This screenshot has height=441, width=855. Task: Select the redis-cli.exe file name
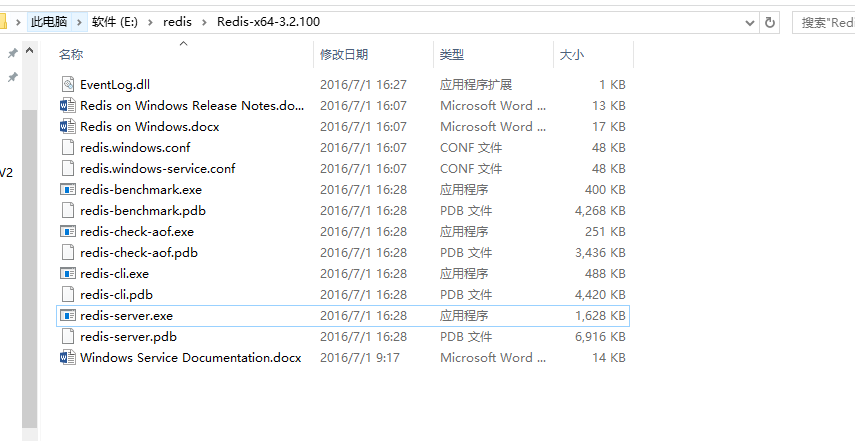(115, 274)
